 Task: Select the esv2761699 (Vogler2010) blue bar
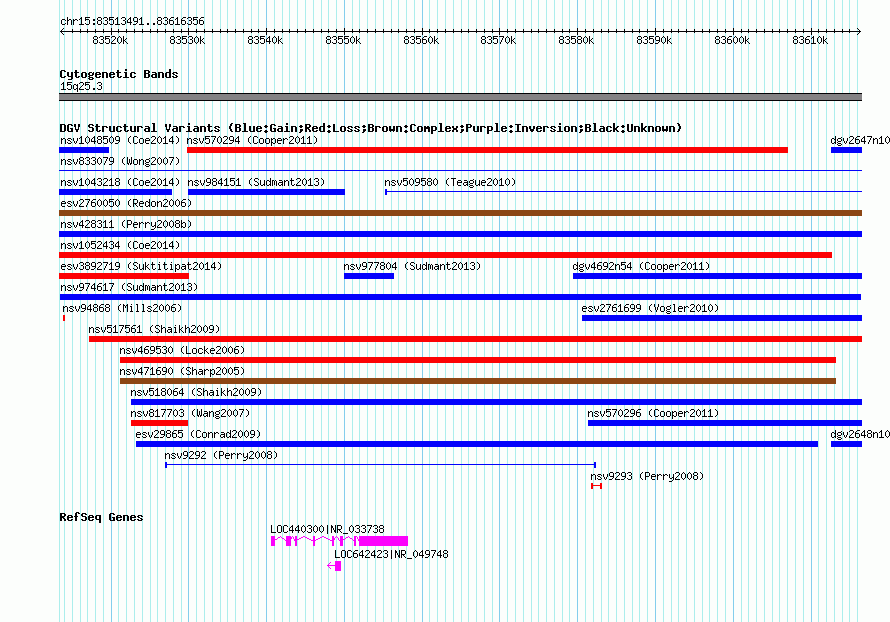[722, 318]
